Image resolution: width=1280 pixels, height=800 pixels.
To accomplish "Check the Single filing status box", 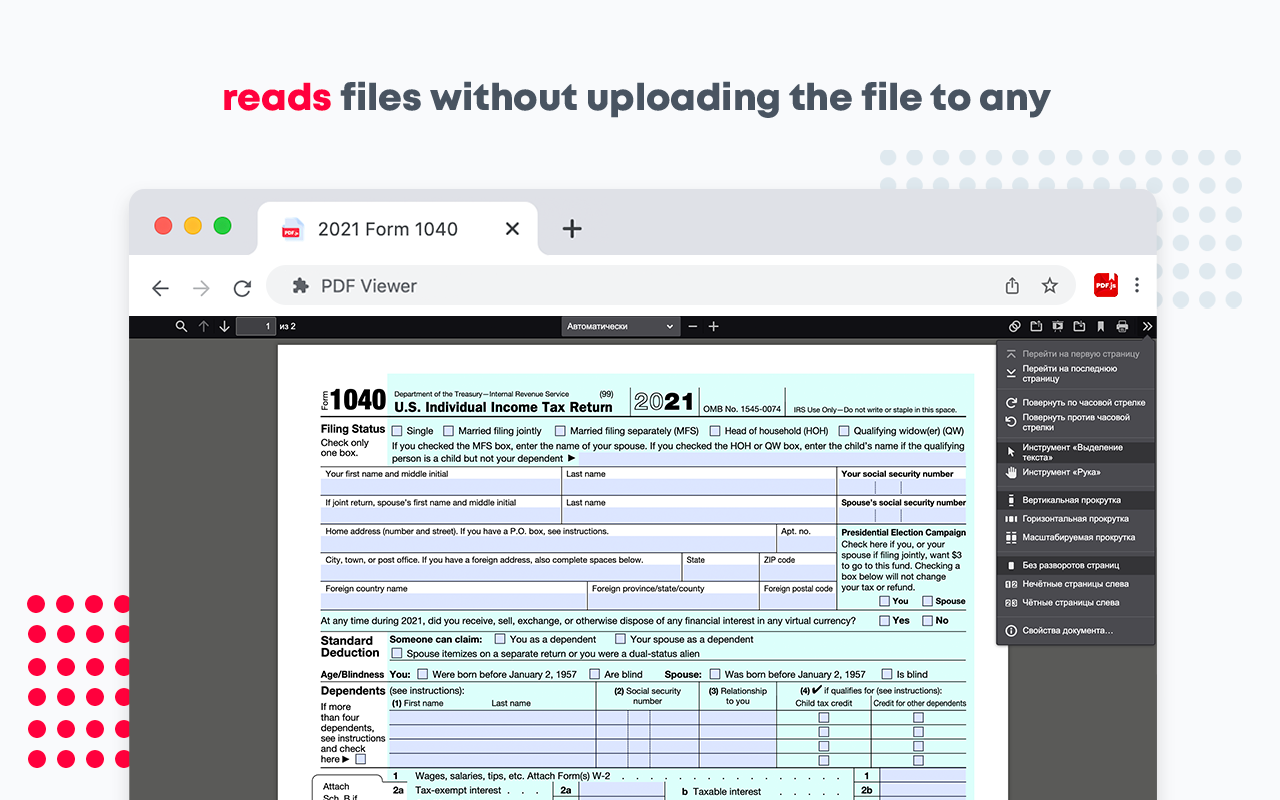I will pos(397,430).
